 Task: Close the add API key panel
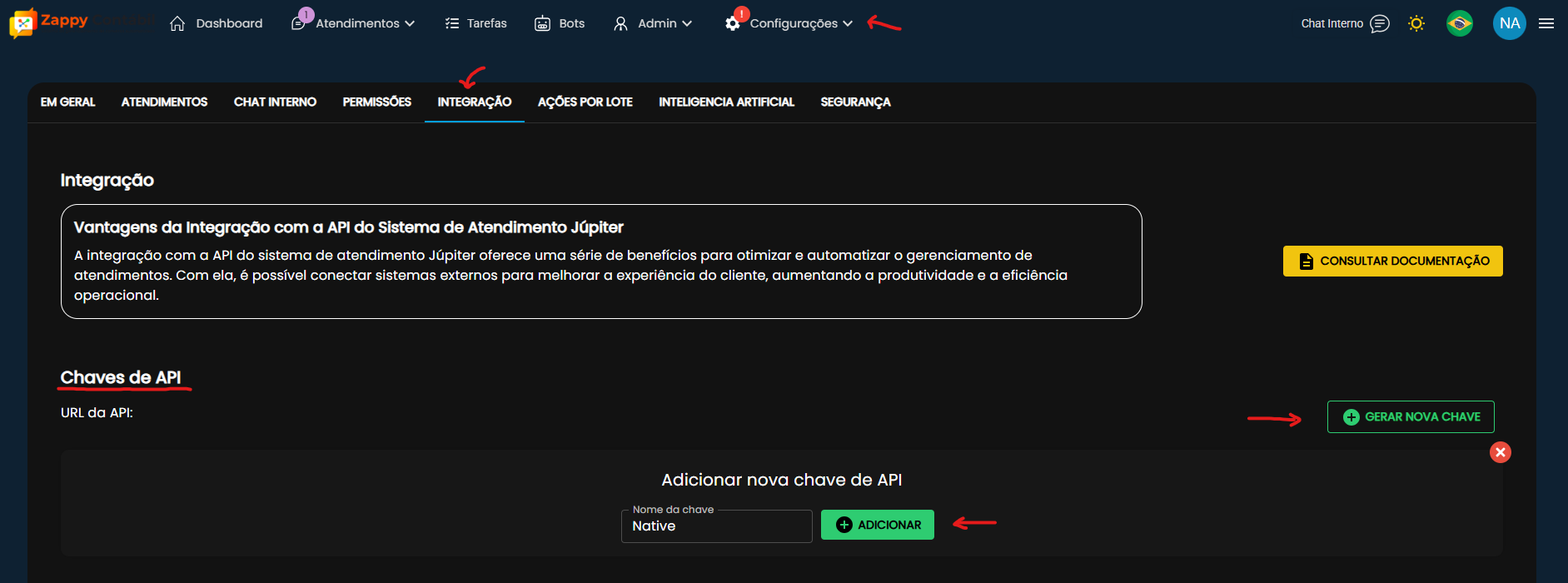click(1501, 452)
